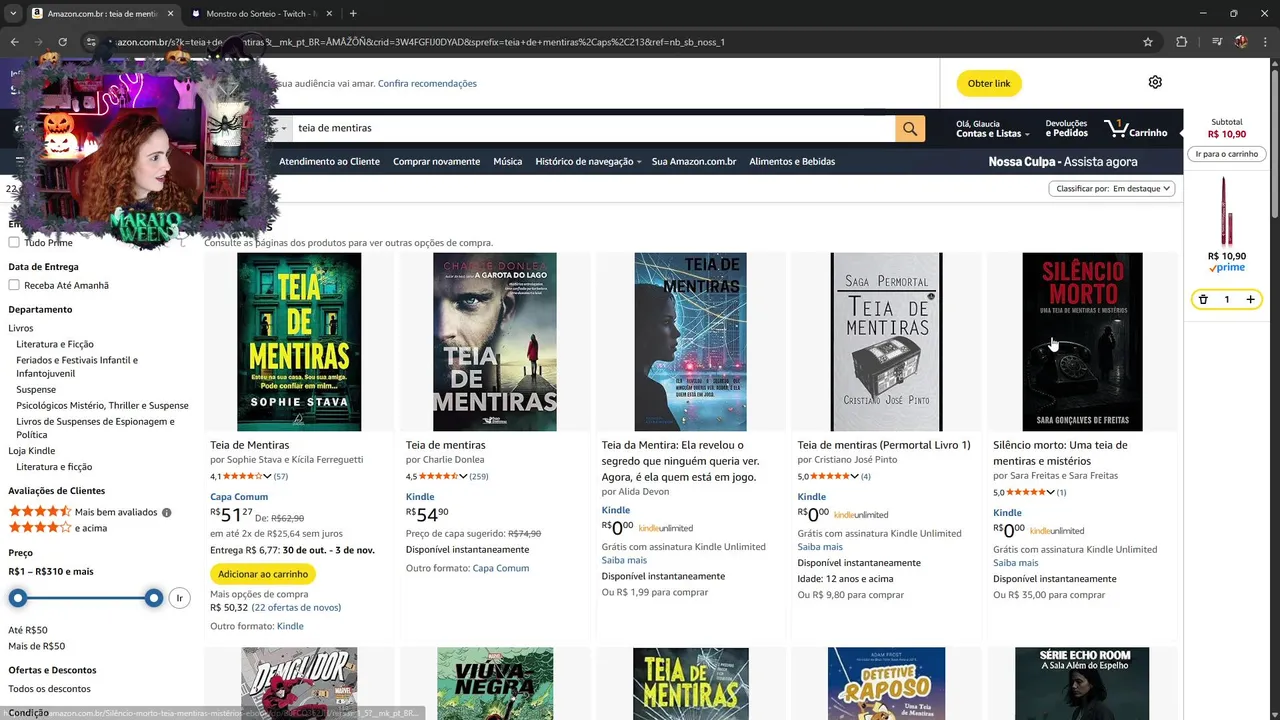Open the Carrinho cart icon

tap(1135, 128)
